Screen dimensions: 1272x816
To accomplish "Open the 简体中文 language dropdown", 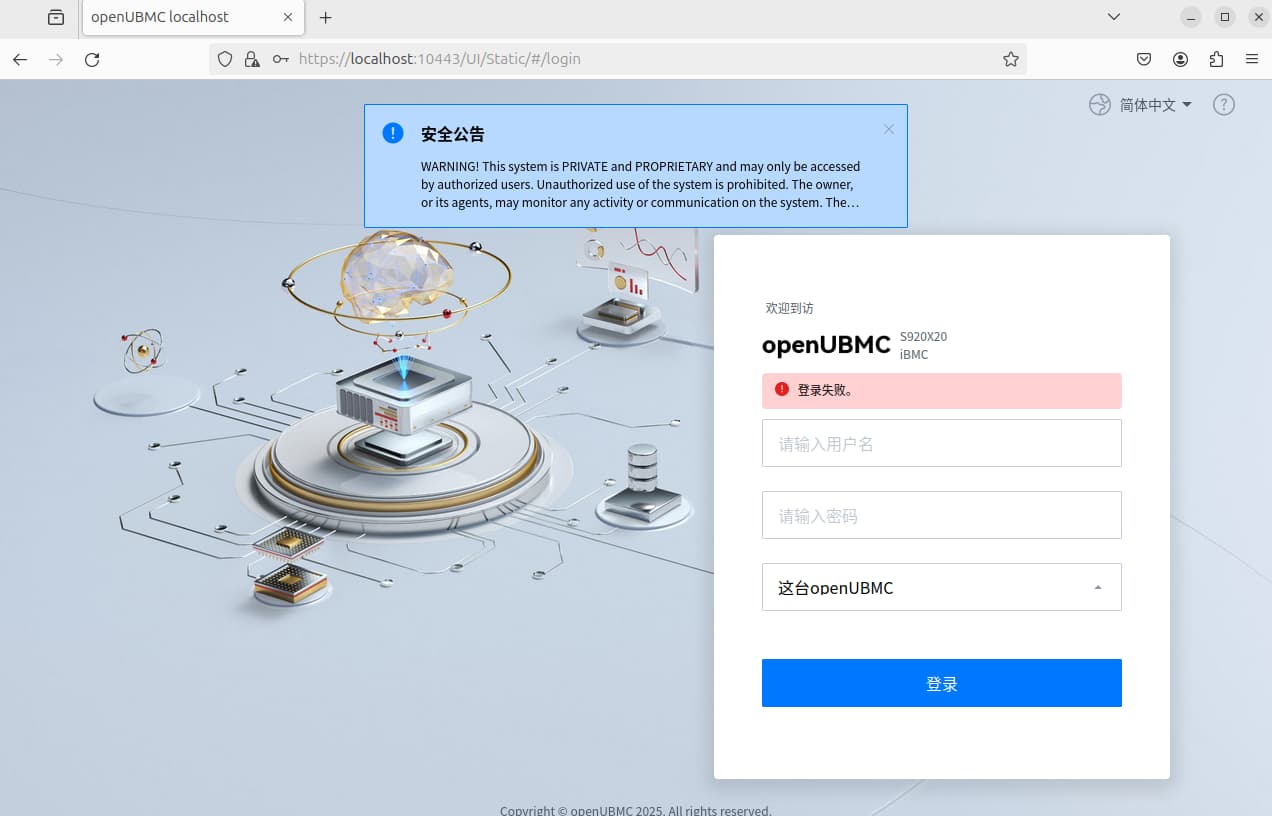I will [x=1141, y=105].
